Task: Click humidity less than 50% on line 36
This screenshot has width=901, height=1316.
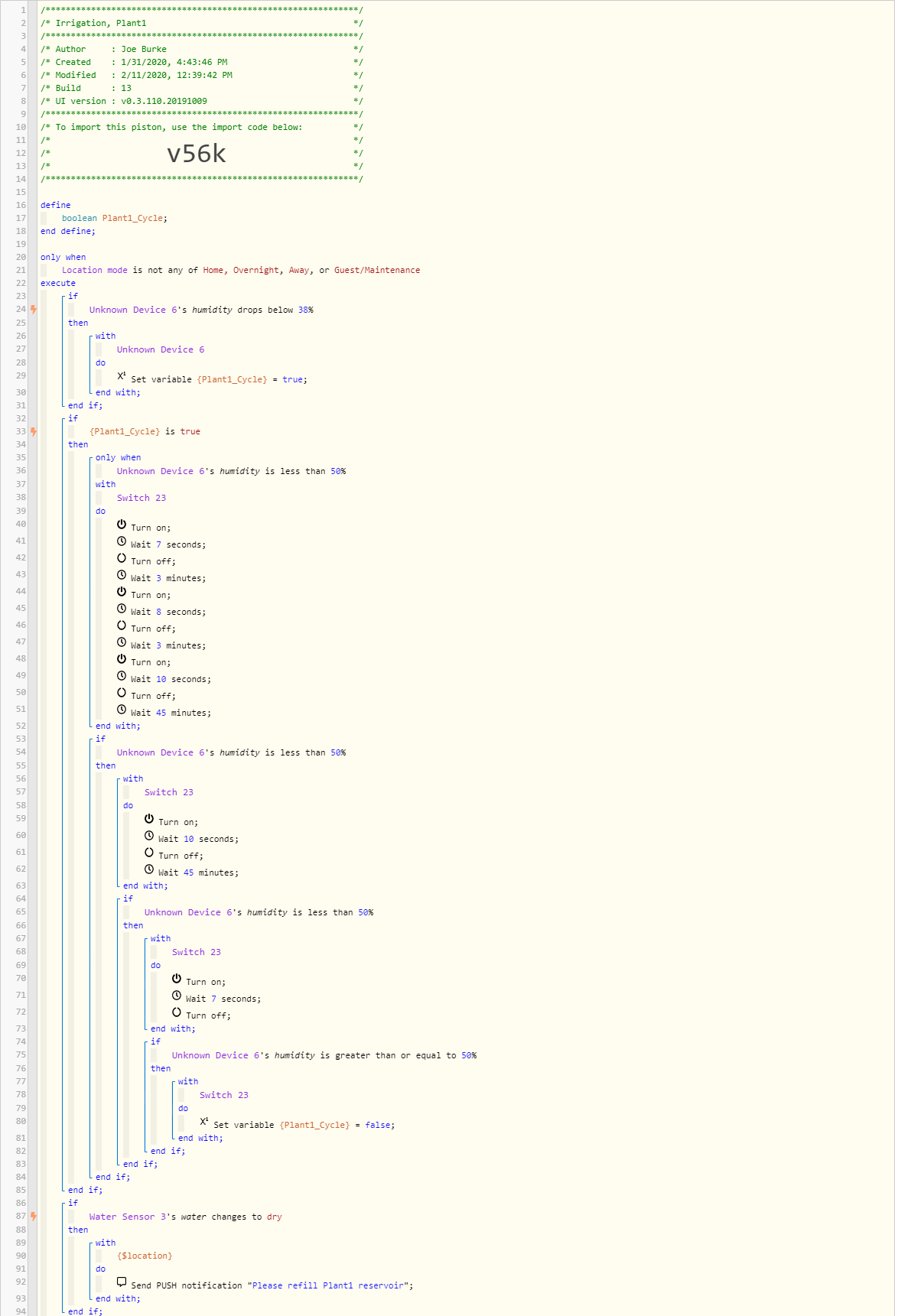Action: point(231,471)
